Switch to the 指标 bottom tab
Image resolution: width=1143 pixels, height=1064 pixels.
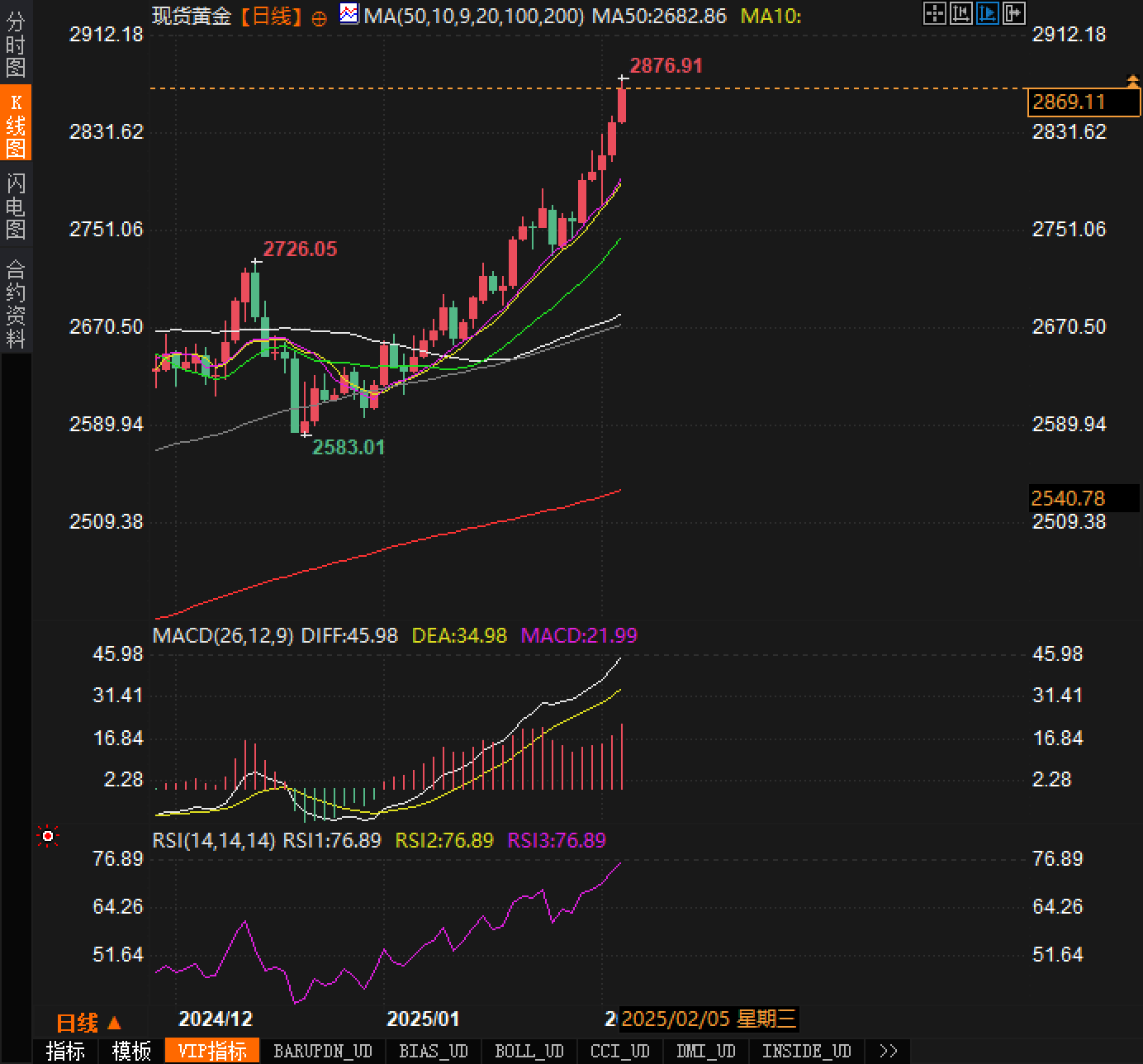click(x=66, y=1051)
